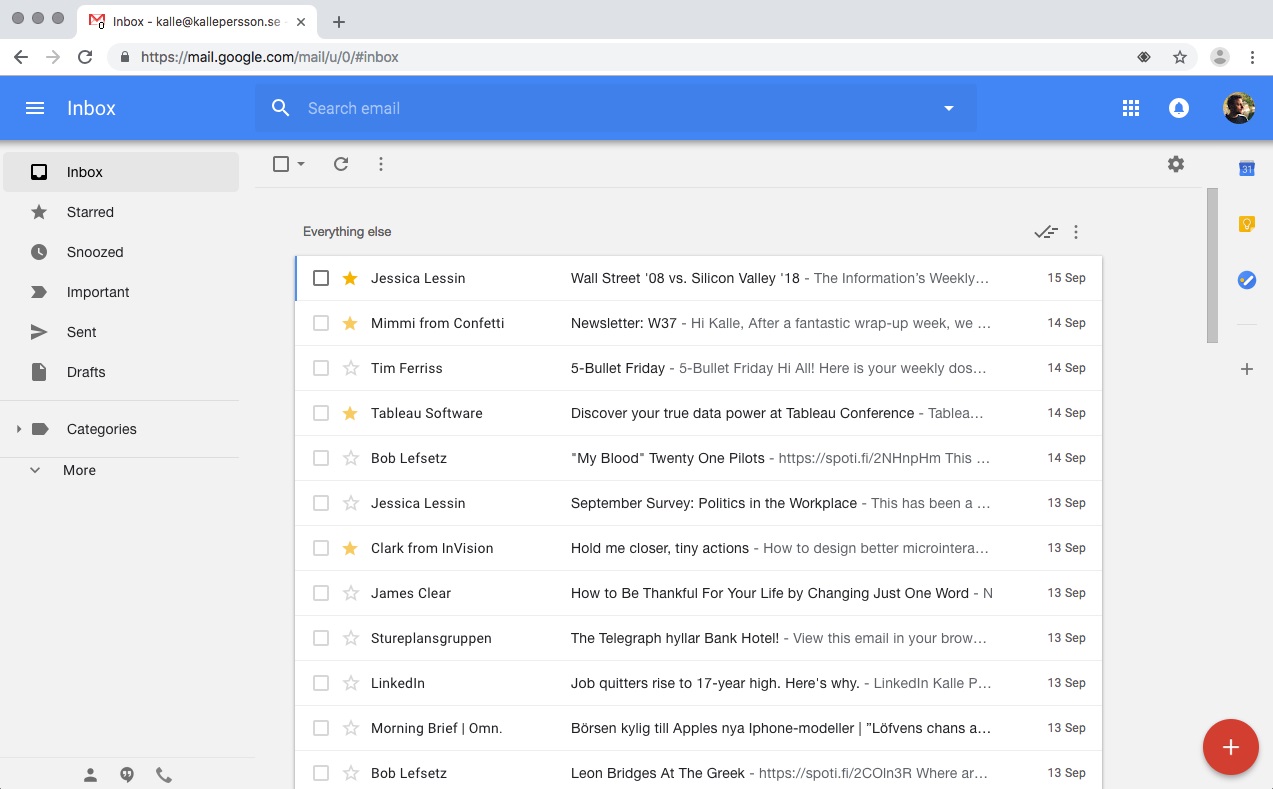Unstar the Tableau Software email
1273x789 pixels.
pos(350,413)
